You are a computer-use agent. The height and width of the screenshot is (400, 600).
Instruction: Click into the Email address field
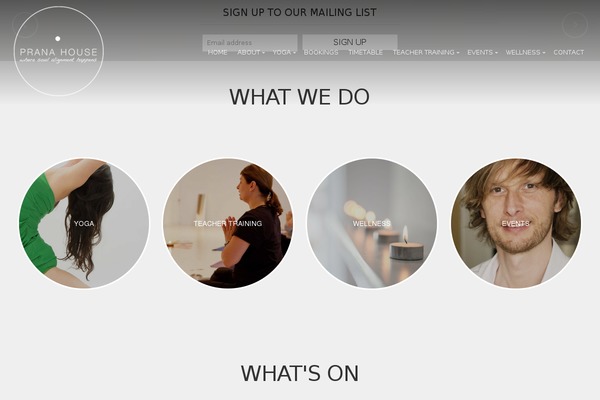[x=250, y=42]
